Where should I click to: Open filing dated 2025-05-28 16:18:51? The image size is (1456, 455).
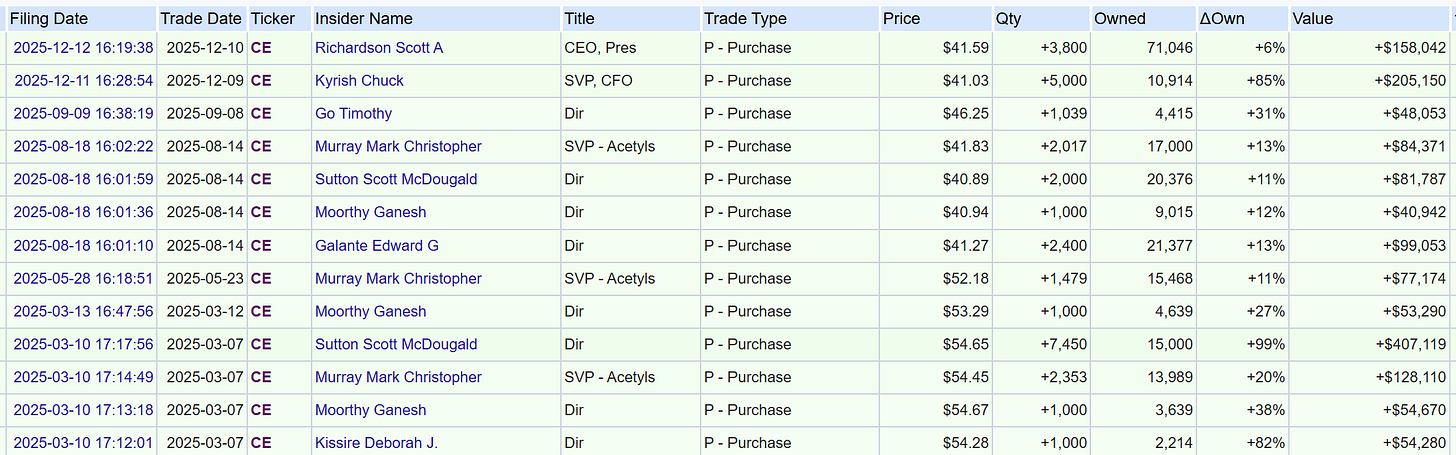[83, 279]
